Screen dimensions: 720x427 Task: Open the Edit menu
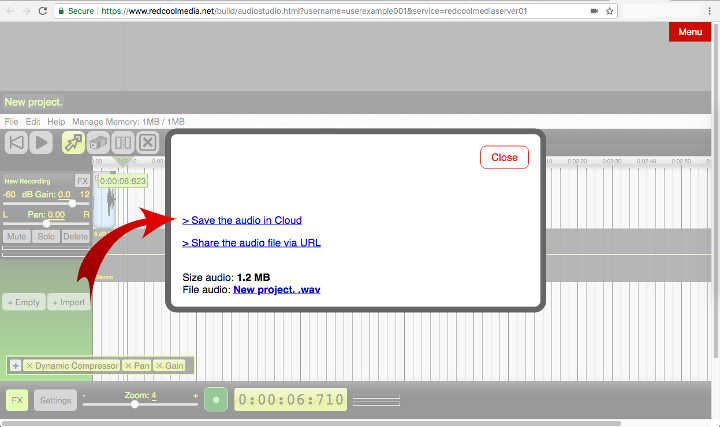point(33,121)
